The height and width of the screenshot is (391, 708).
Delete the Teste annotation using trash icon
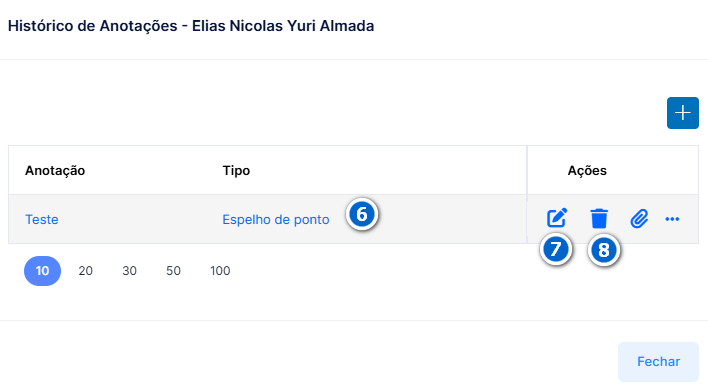coord(599,219)
